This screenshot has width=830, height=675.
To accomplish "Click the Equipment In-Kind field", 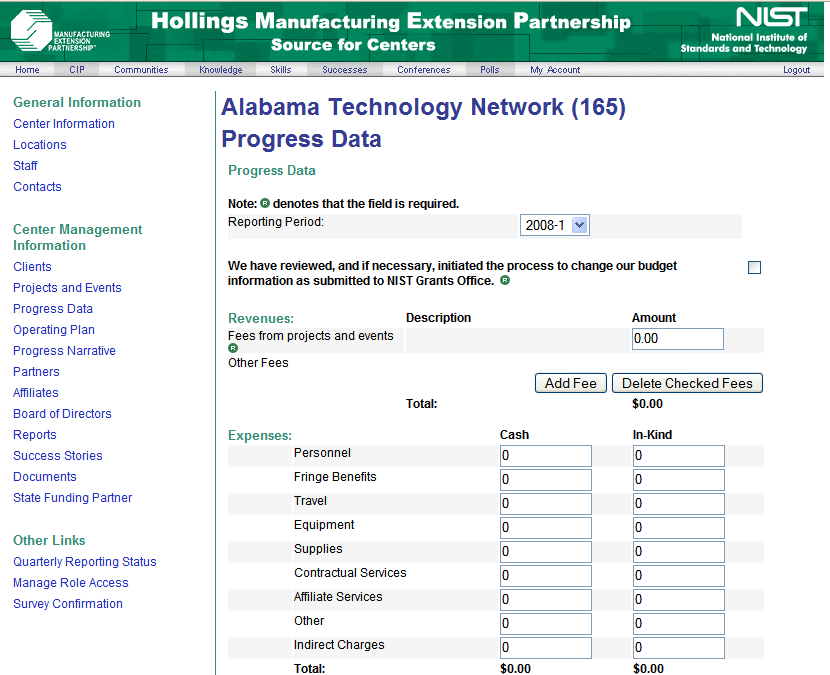I will [679, 528].
